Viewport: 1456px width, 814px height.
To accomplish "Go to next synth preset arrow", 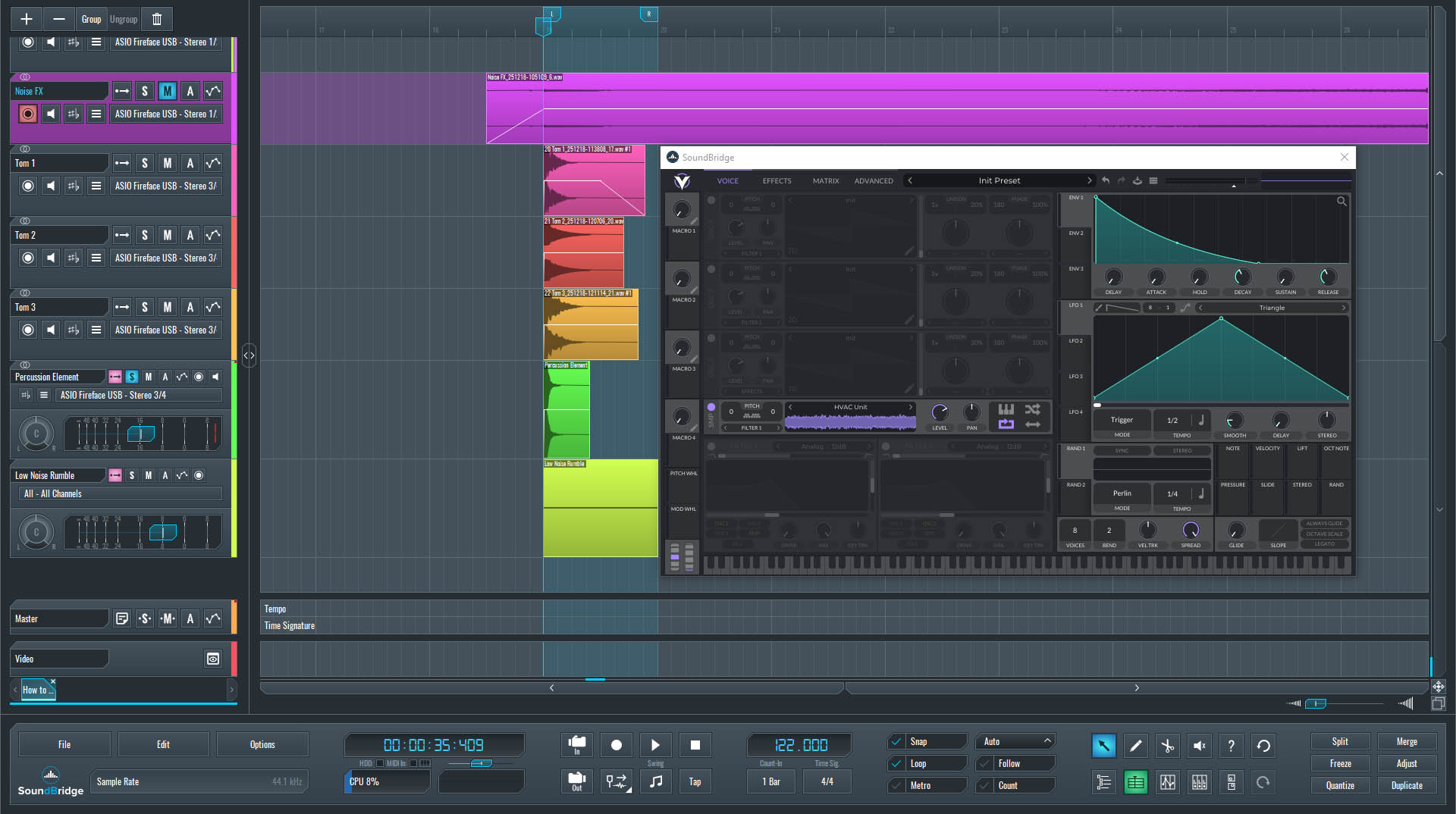I will pos(1089,180).
